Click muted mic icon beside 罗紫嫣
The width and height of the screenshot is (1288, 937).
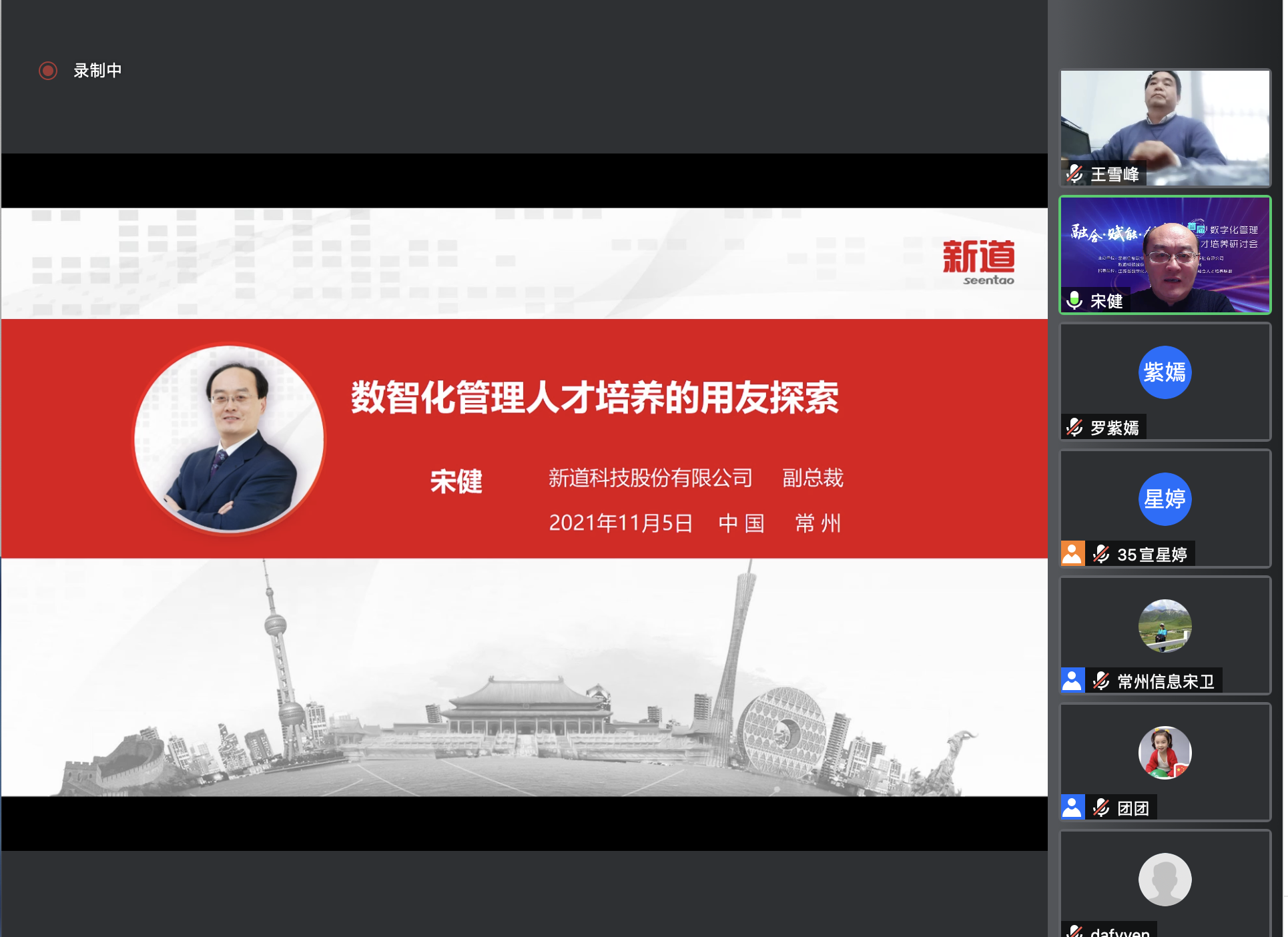click(x=1074, y=427)
